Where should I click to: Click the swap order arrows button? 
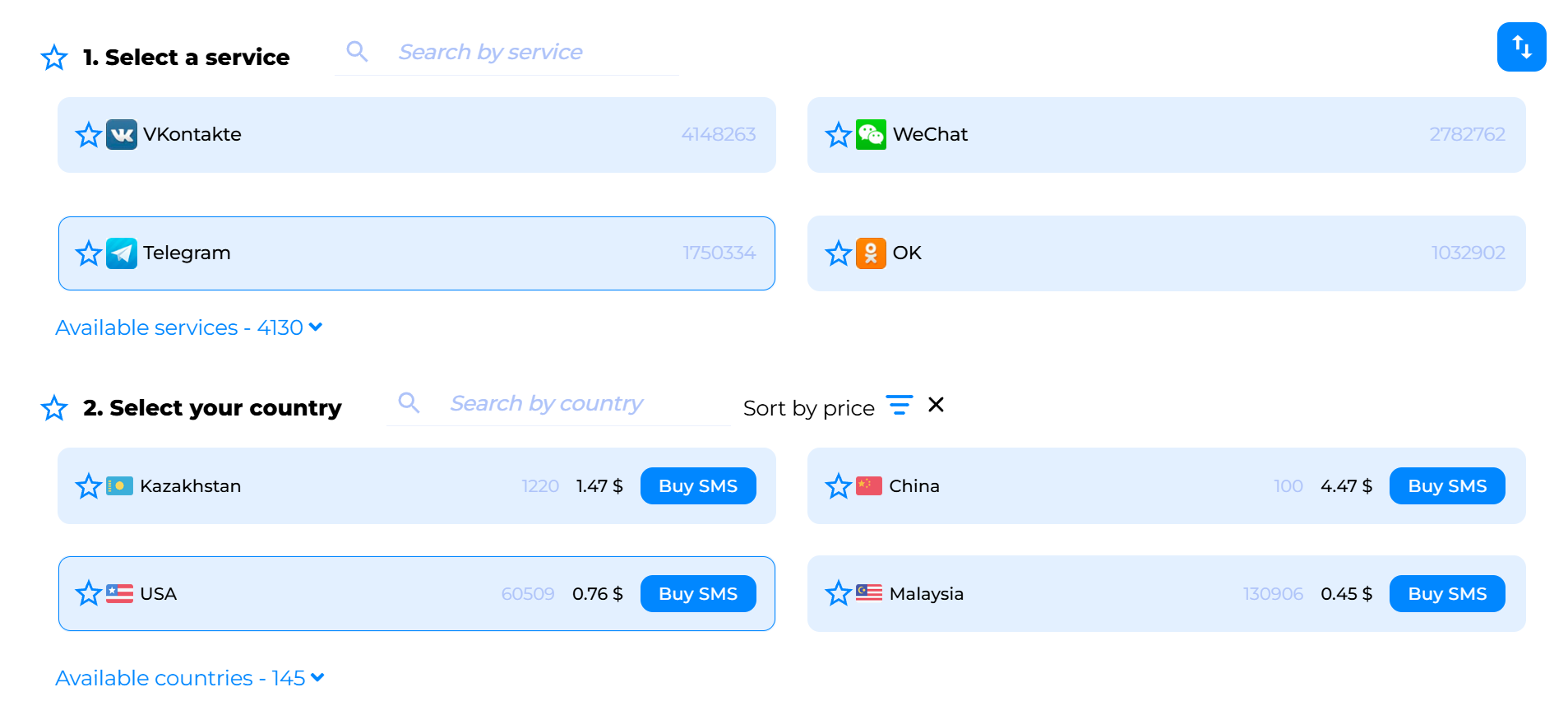[1520, 47]
